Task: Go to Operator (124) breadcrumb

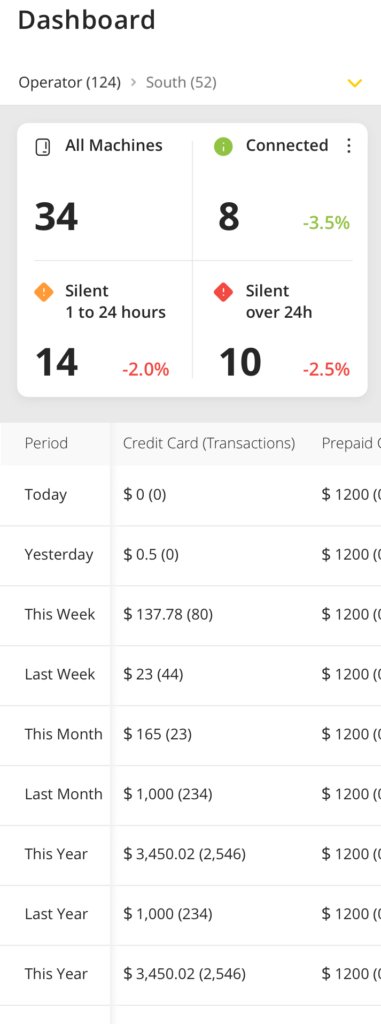Action: coord(70,82)
